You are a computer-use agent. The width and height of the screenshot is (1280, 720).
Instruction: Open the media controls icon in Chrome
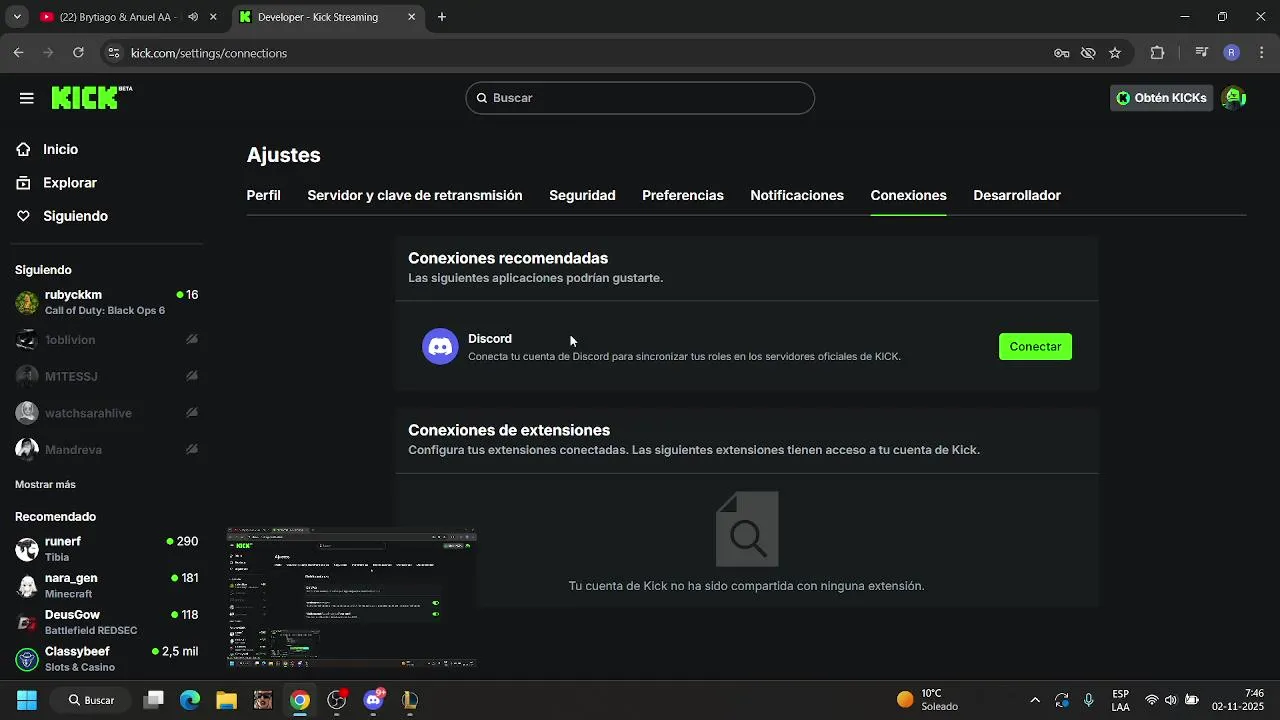(x=1202, y=53)
